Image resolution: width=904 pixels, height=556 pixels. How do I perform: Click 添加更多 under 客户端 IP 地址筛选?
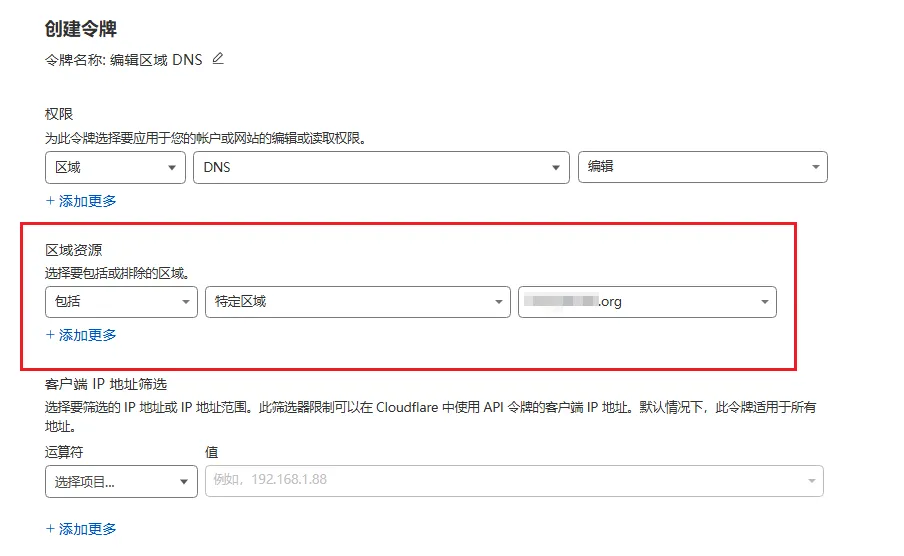click(x=81, y=528)
